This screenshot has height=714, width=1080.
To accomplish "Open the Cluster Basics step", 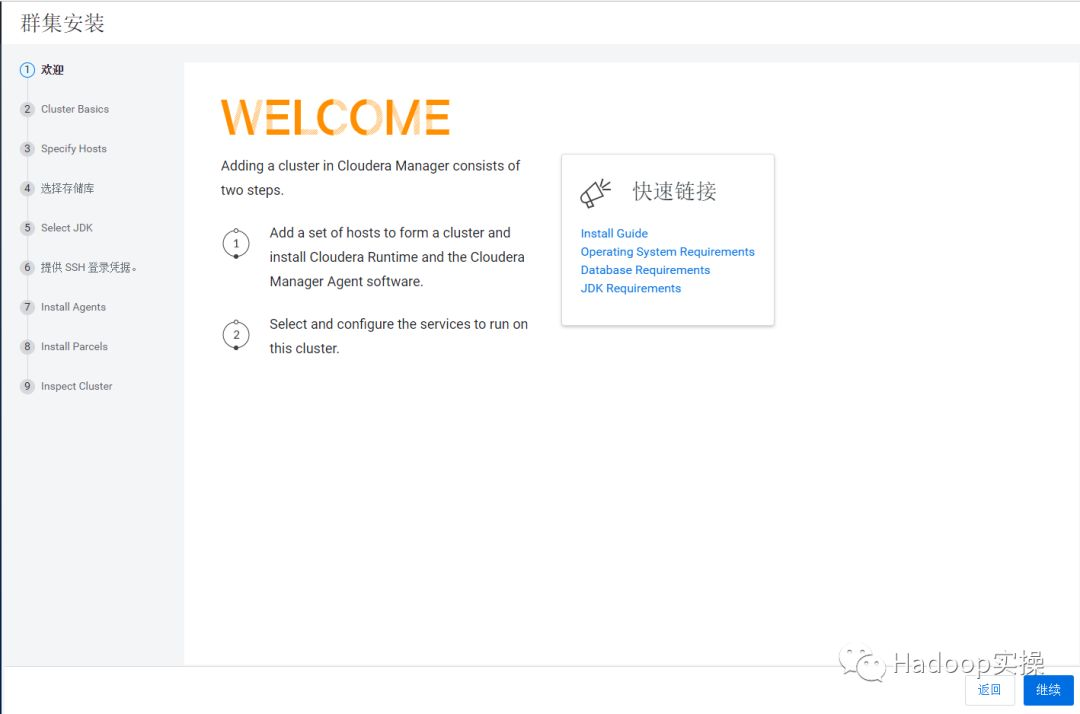I will [x=75, y=109].
